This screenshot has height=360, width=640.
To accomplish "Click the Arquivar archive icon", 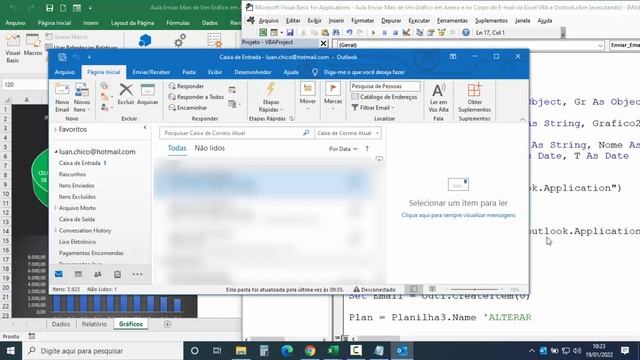I will 147,94.
